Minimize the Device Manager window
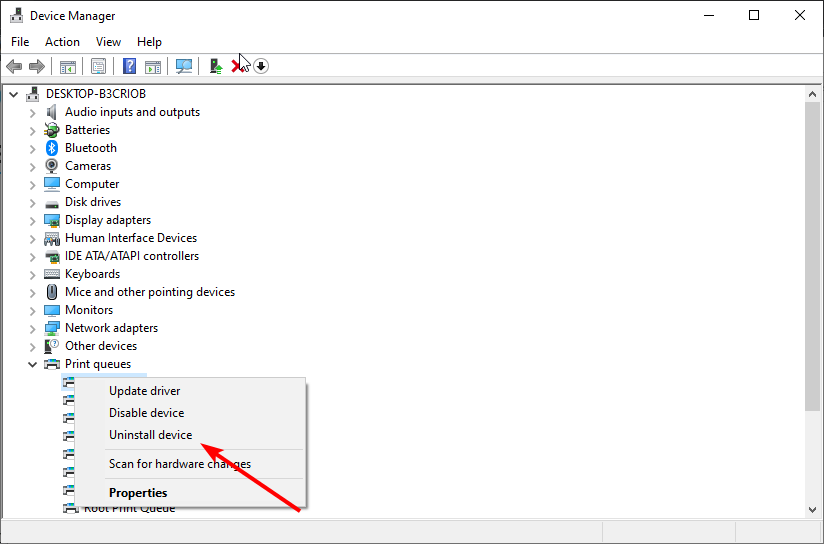This screenshot has height=544, width=824. (x=709, y=15)
